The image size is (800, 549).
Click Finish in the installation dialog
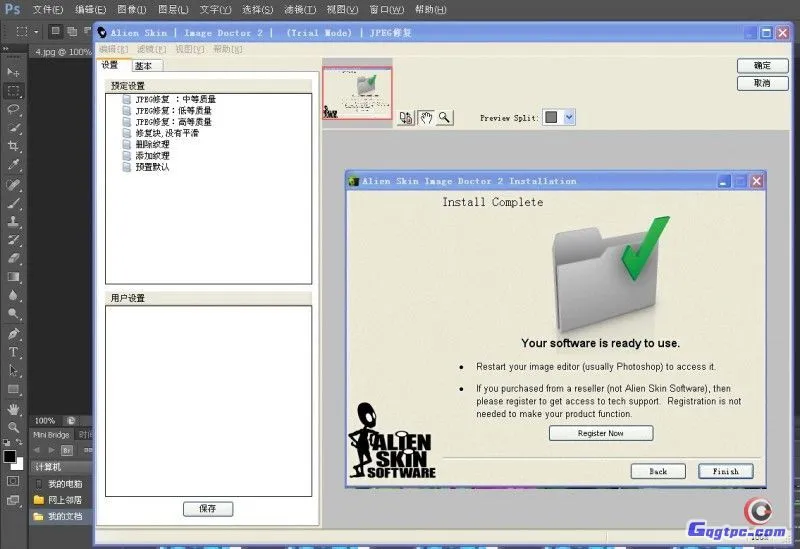(x=726, y=471)
